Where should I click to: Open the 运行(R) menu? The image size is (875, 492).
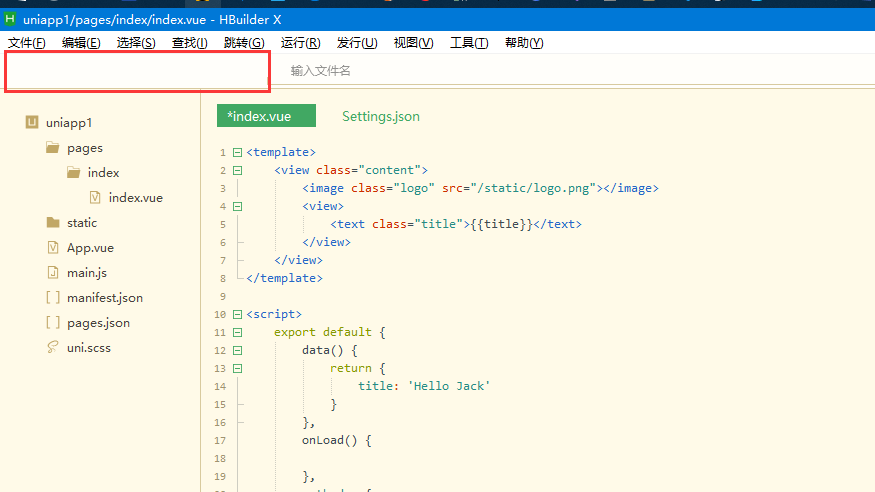point(300,43)
